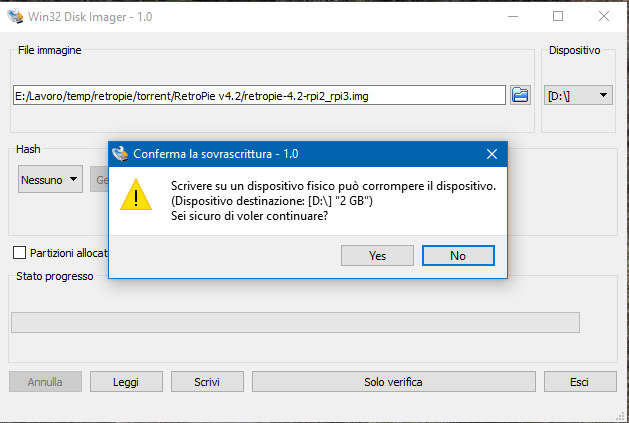
Task: Close the overwrite confirmation dialog with X
Action: 491,154
